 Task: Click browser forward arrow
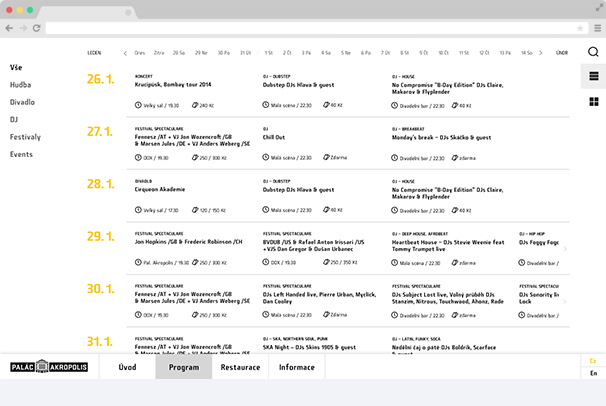23,27
